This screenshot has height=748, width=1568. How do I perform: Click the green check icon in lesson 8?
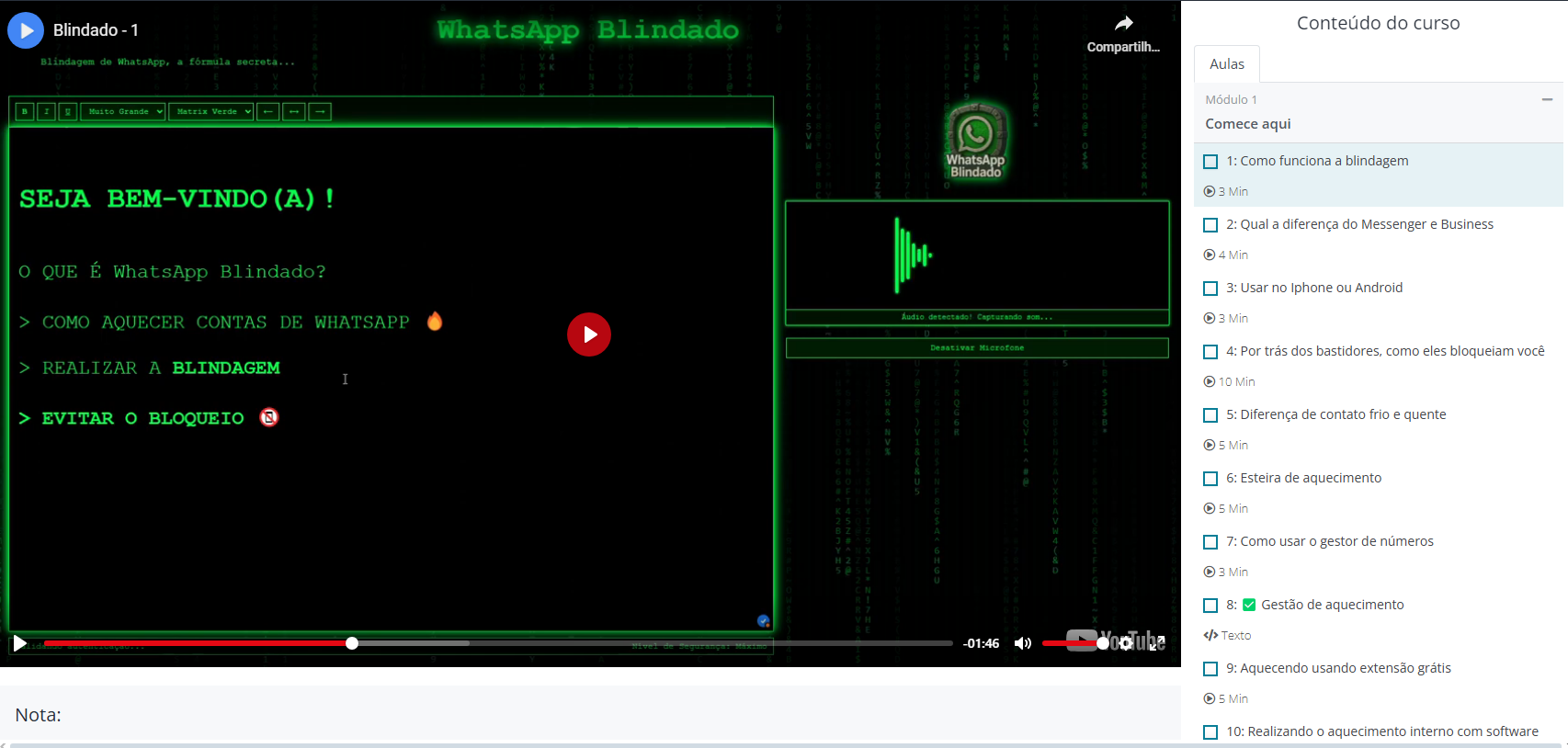coord(1249,605)
